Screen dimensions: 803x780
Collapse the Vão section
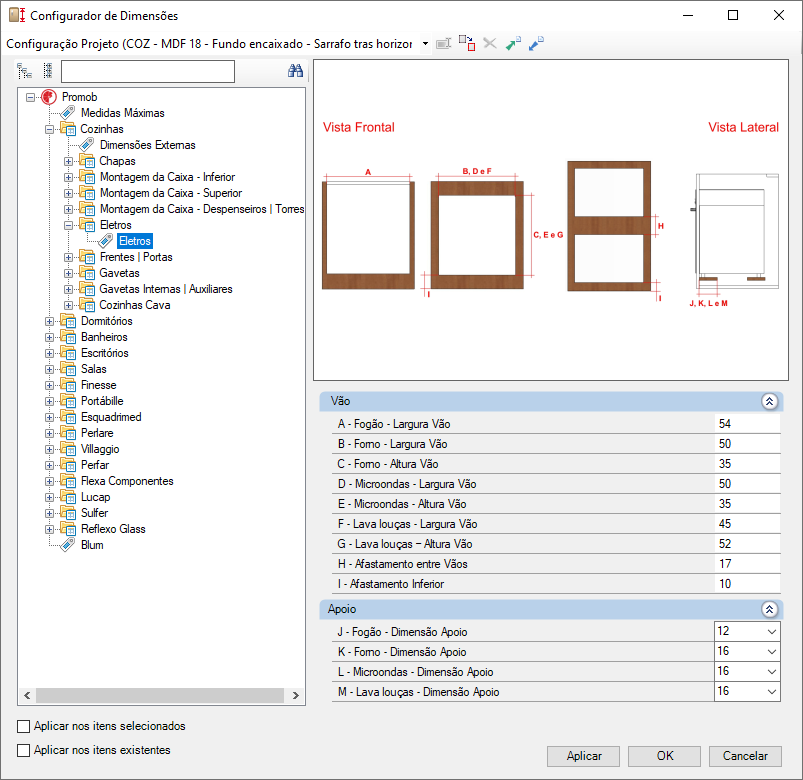pos(769,402)
